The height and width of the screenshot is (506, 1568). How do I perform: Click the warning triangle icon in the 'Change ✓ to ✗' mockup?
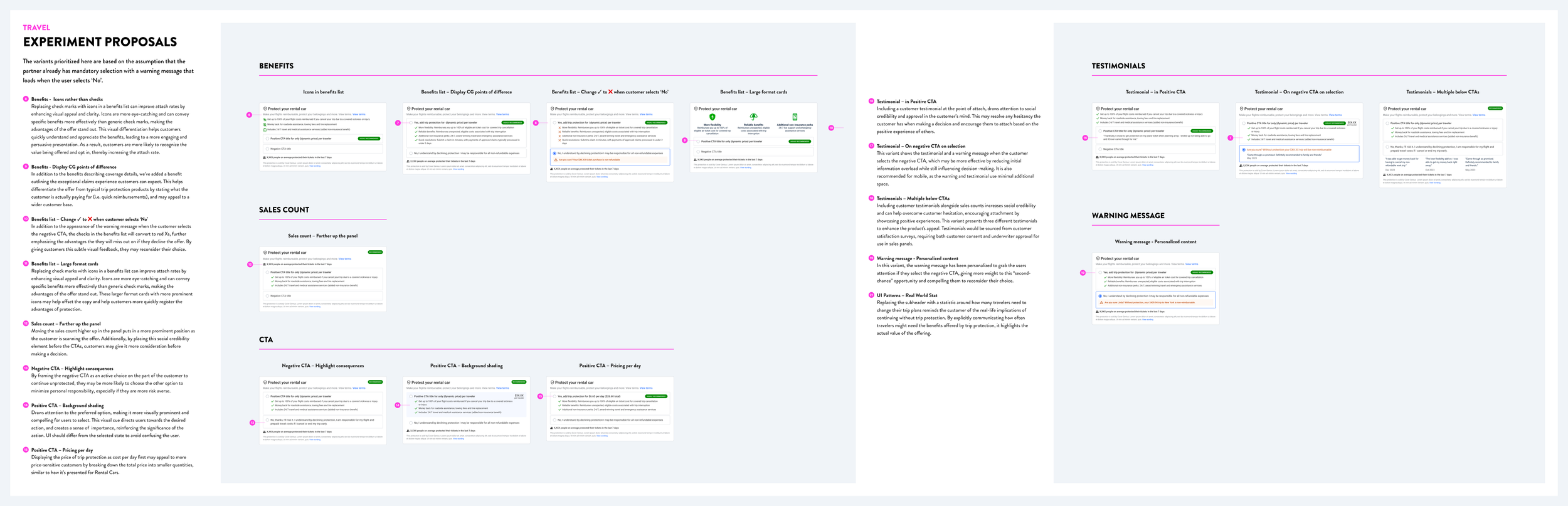click(556, 160)
